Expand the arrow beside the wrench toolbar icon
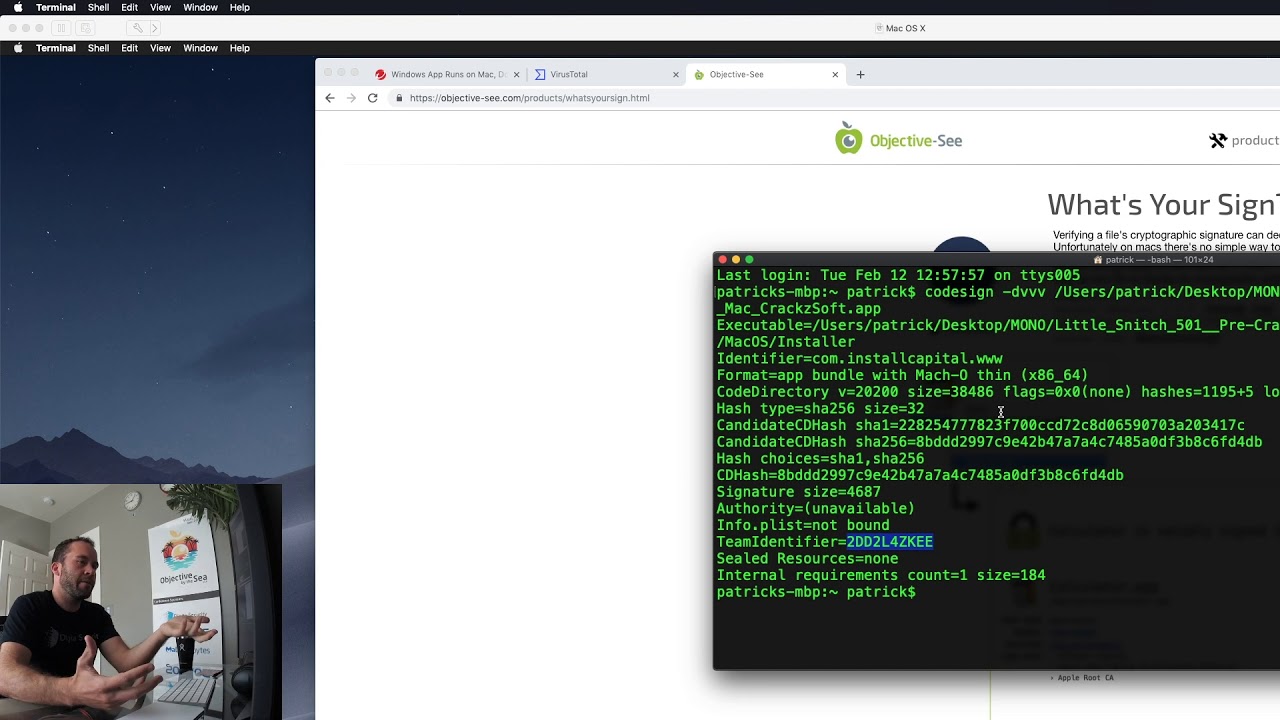This screenshot has width=1280, height=720. click(154, 28)
